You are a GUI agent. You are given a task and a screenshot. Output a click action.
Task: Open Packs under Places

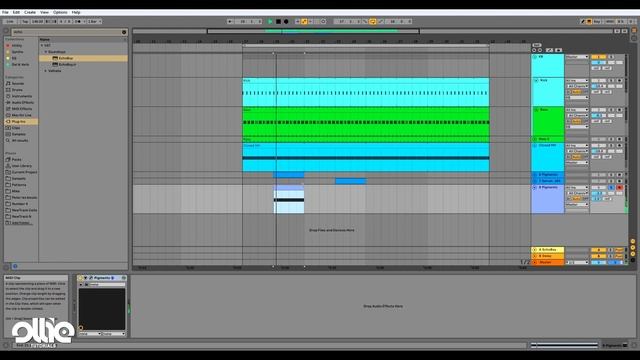[16, 160]
